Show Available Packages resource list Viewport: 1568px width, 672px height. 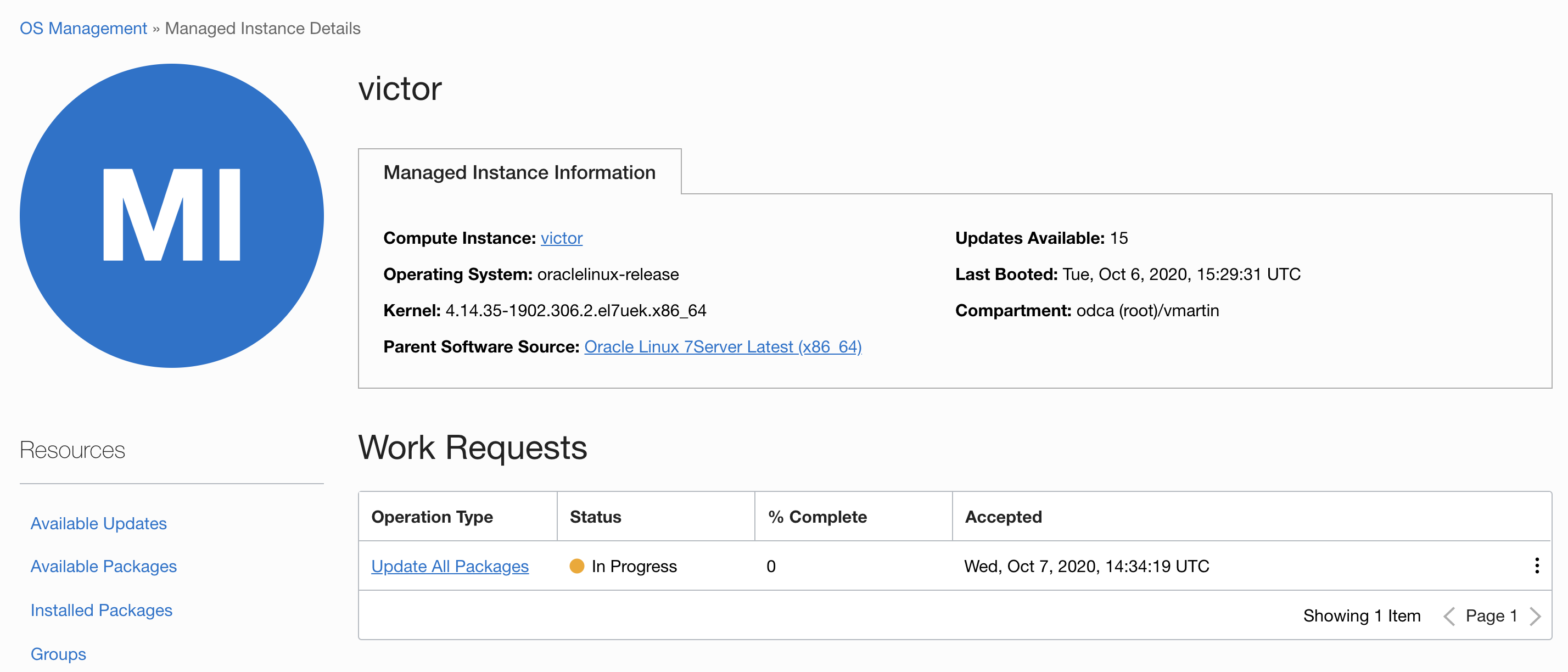(x=103, y=566)
